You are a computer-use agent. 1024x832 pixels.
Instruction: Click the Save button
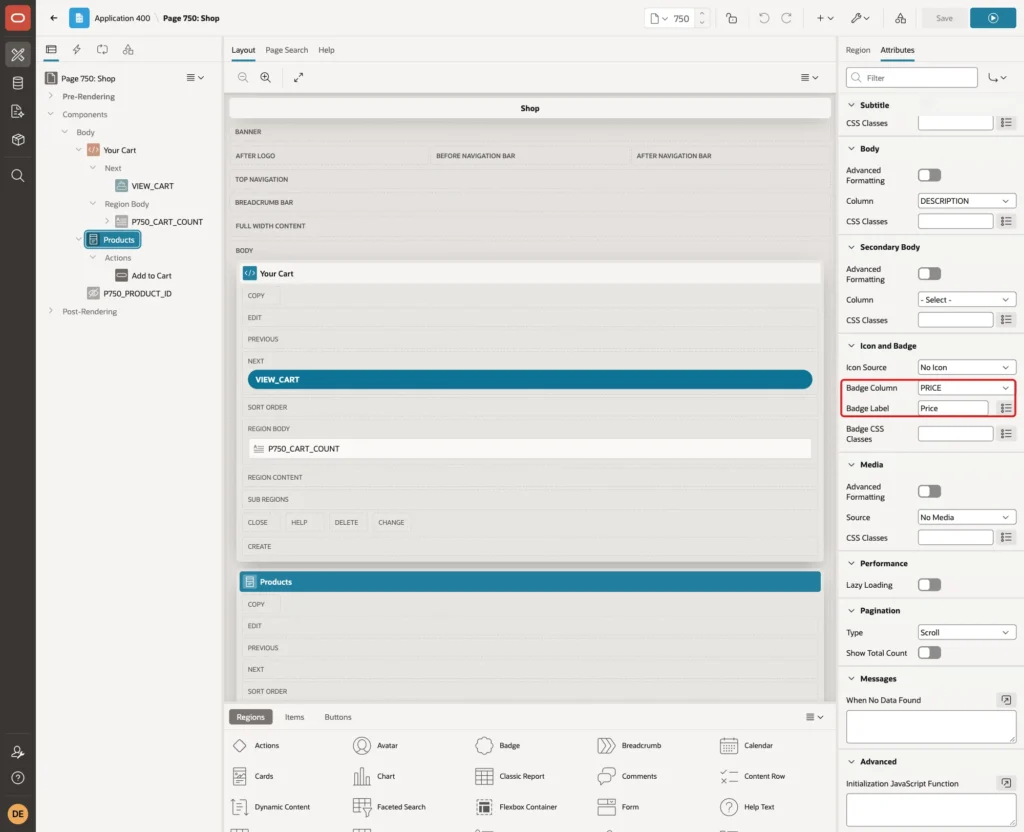944,18
